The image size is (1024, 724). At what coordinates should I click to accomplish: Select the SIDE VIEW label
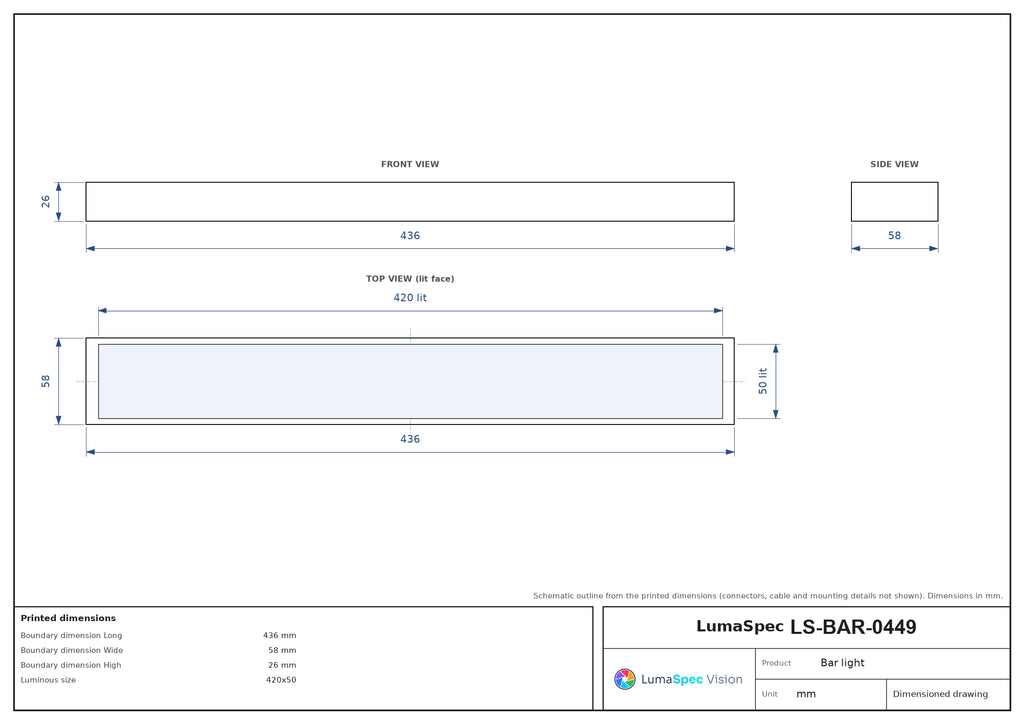pos(894,165)
